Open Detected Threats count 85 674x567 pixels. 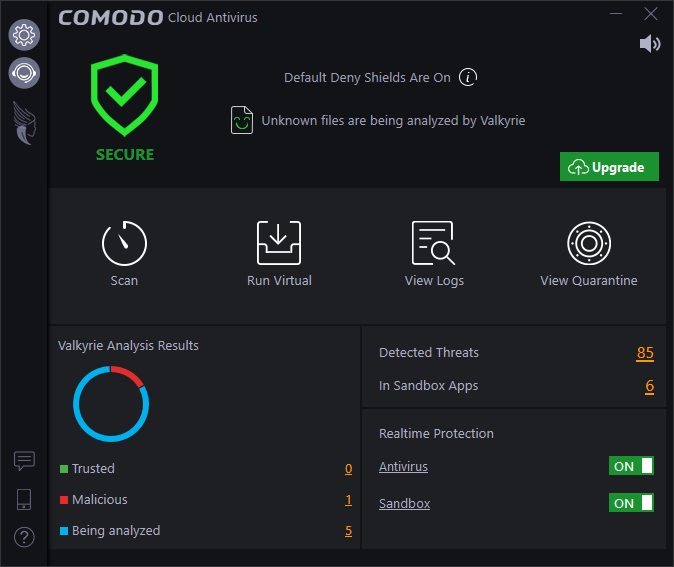coord(645,353)
